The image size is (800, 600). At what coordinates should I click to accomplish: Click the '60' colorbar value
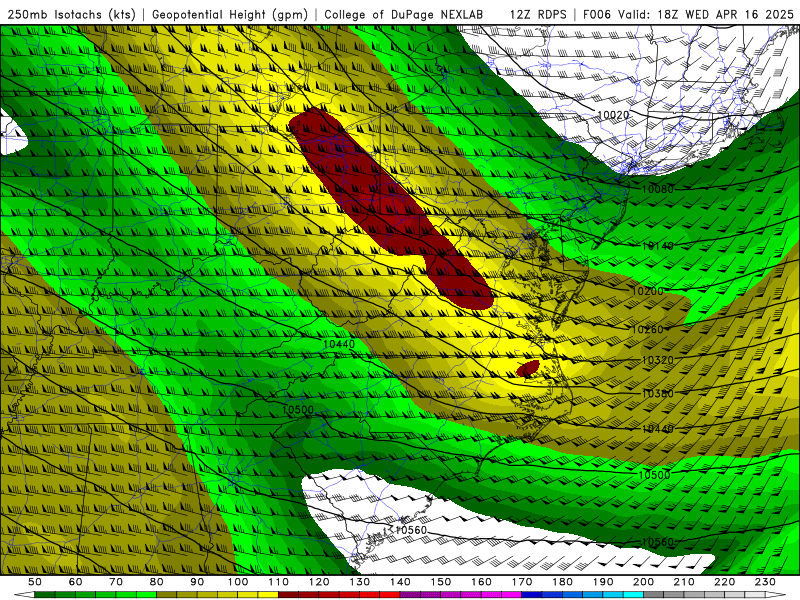(76, 582)
